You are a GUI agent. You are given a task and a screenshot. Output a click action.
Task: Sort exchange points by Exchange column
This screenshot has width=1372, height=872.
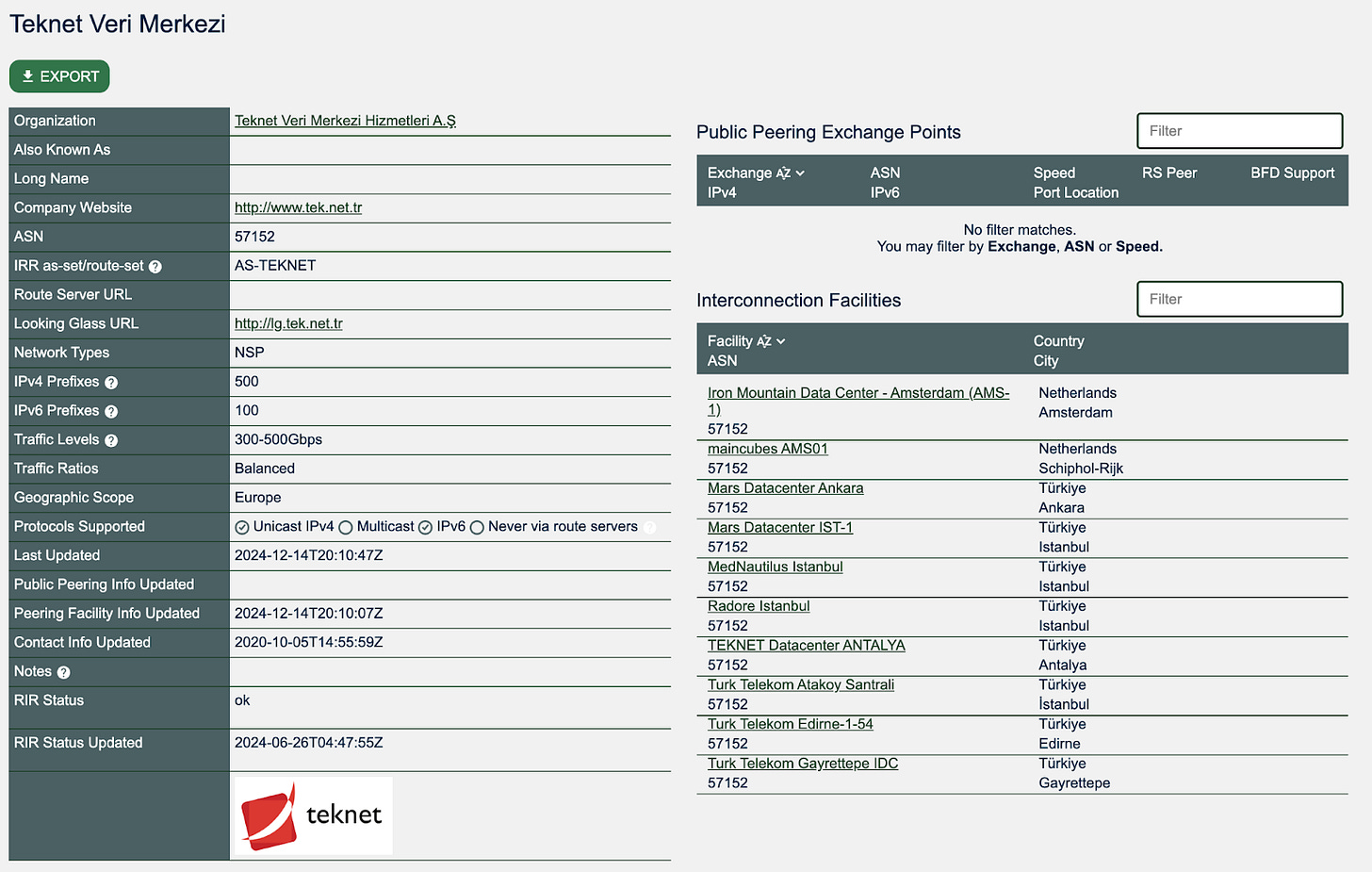coord(756,173)
